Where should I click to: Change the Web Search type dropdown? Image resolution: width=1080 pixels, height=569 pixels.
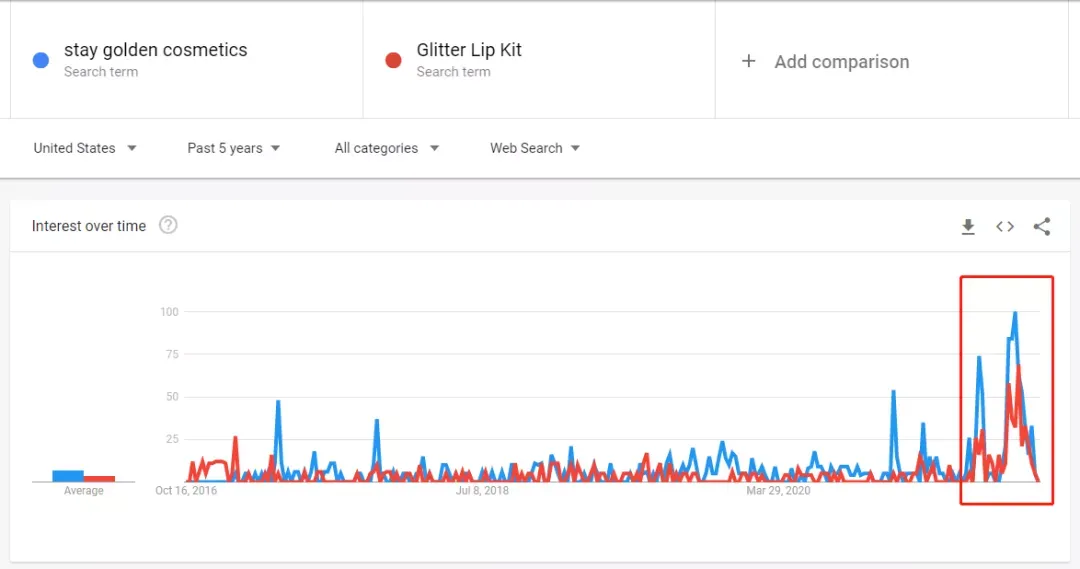(534, 148)
